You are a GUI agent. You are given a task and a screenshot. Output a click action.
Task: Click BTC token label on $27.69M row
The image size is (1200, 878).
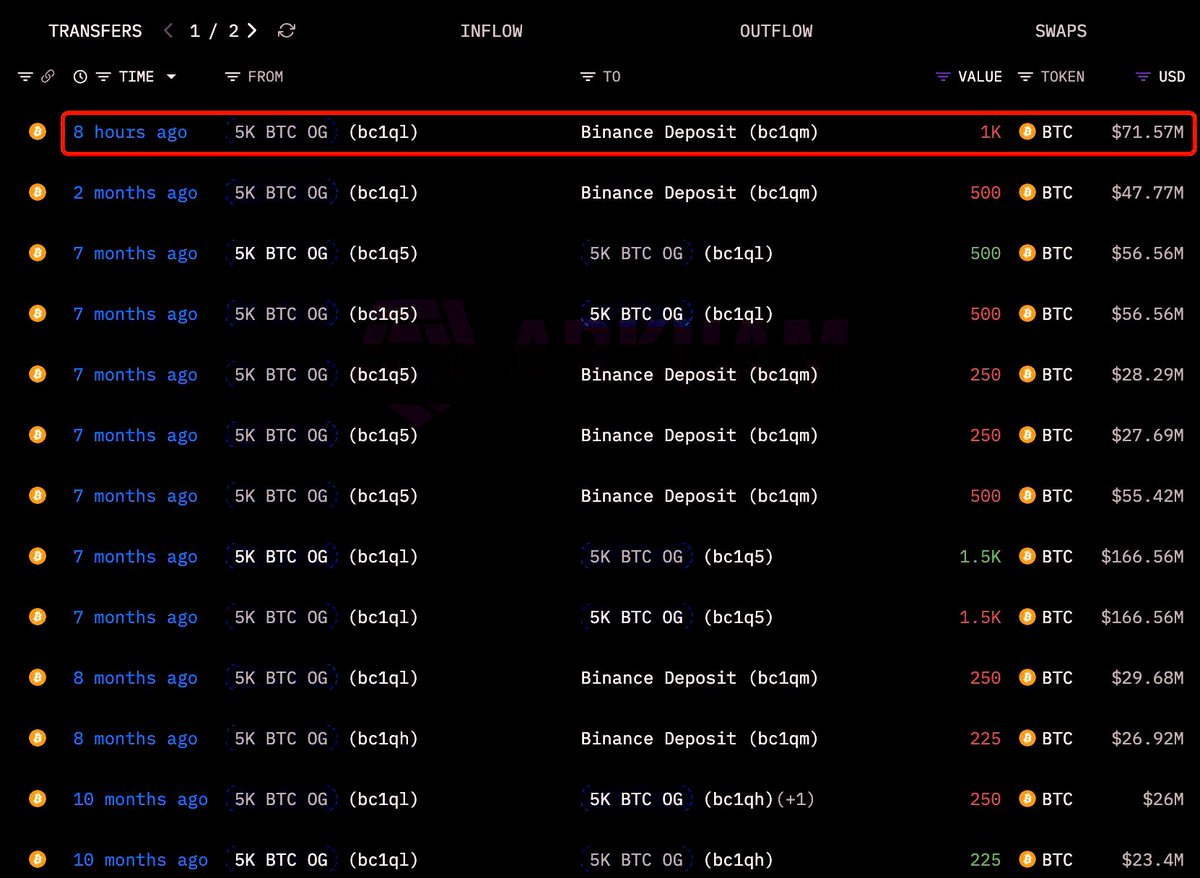click(x=1057, y=435)
